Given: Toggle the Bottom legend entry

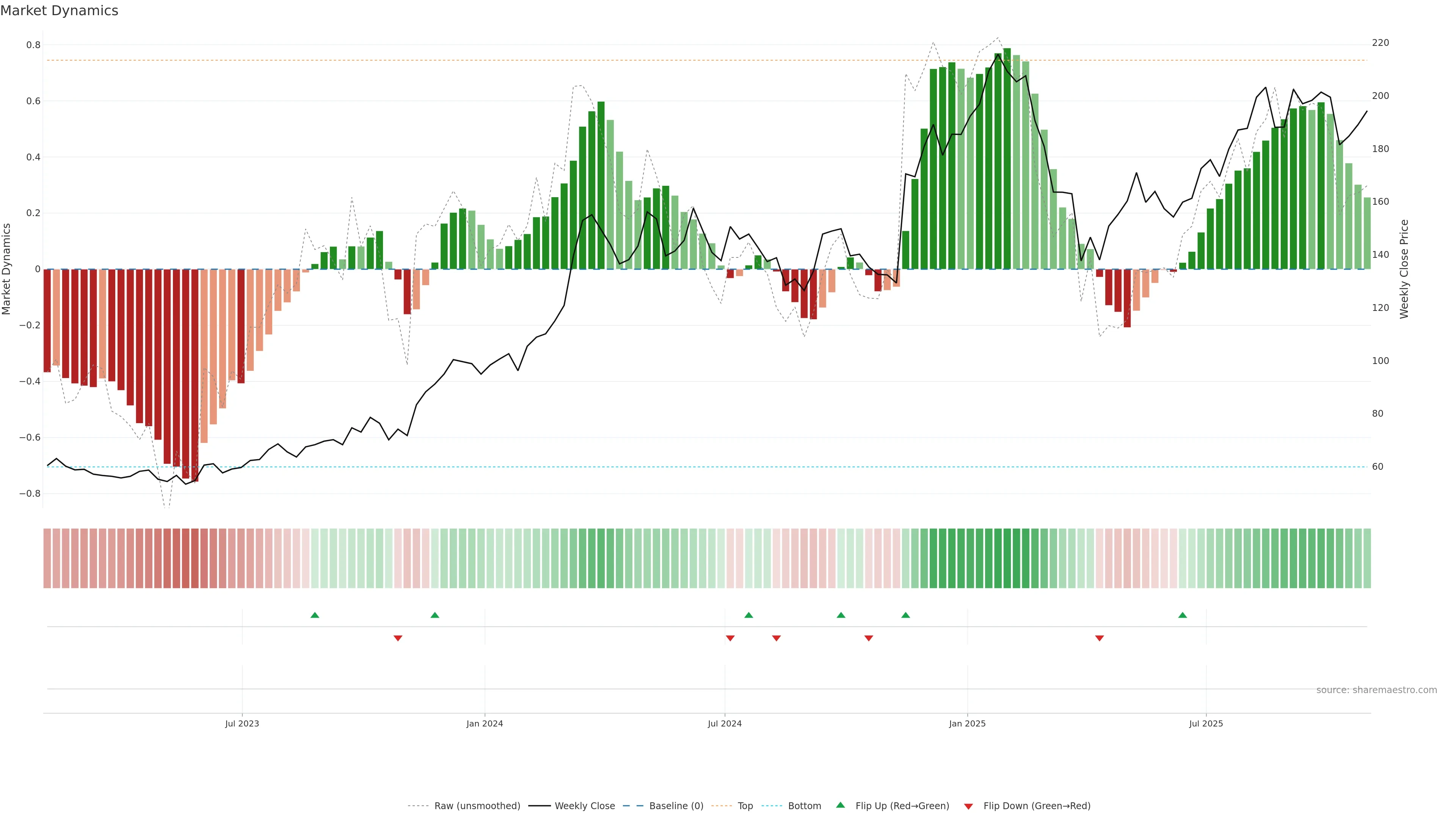Looking at the screenshot, I should point(804,806).
